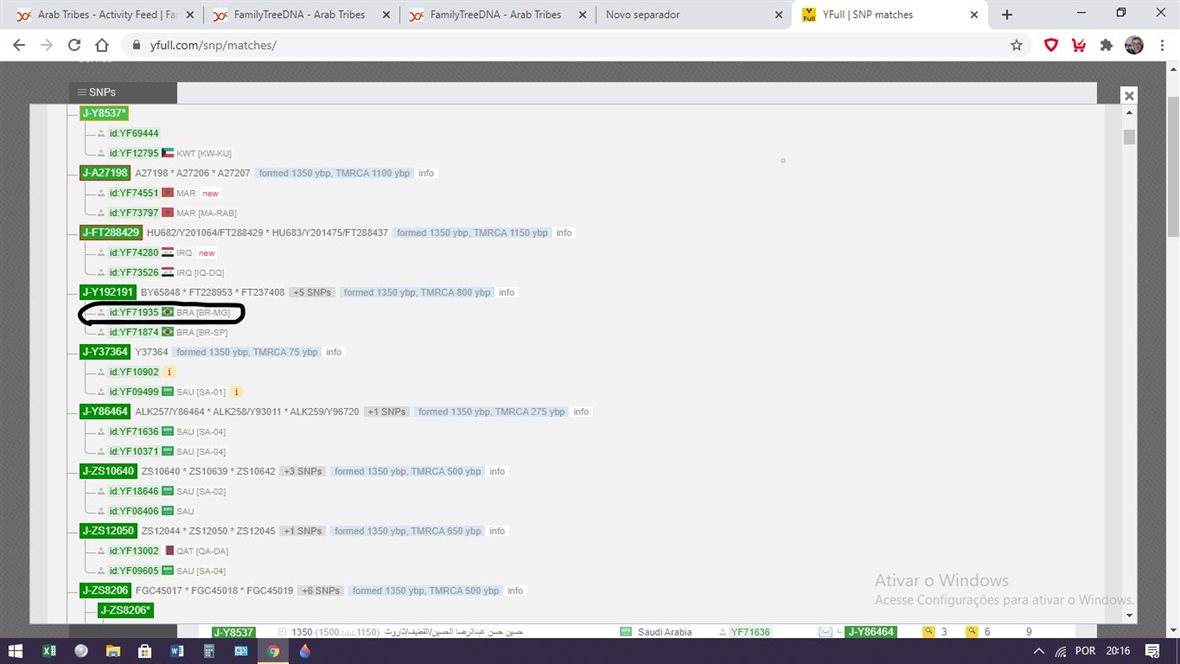Image resolution: width=1180 pixels, height=664 pixels.
Task: Close the SNP matches panel with X
Action: coord(1129,96)
